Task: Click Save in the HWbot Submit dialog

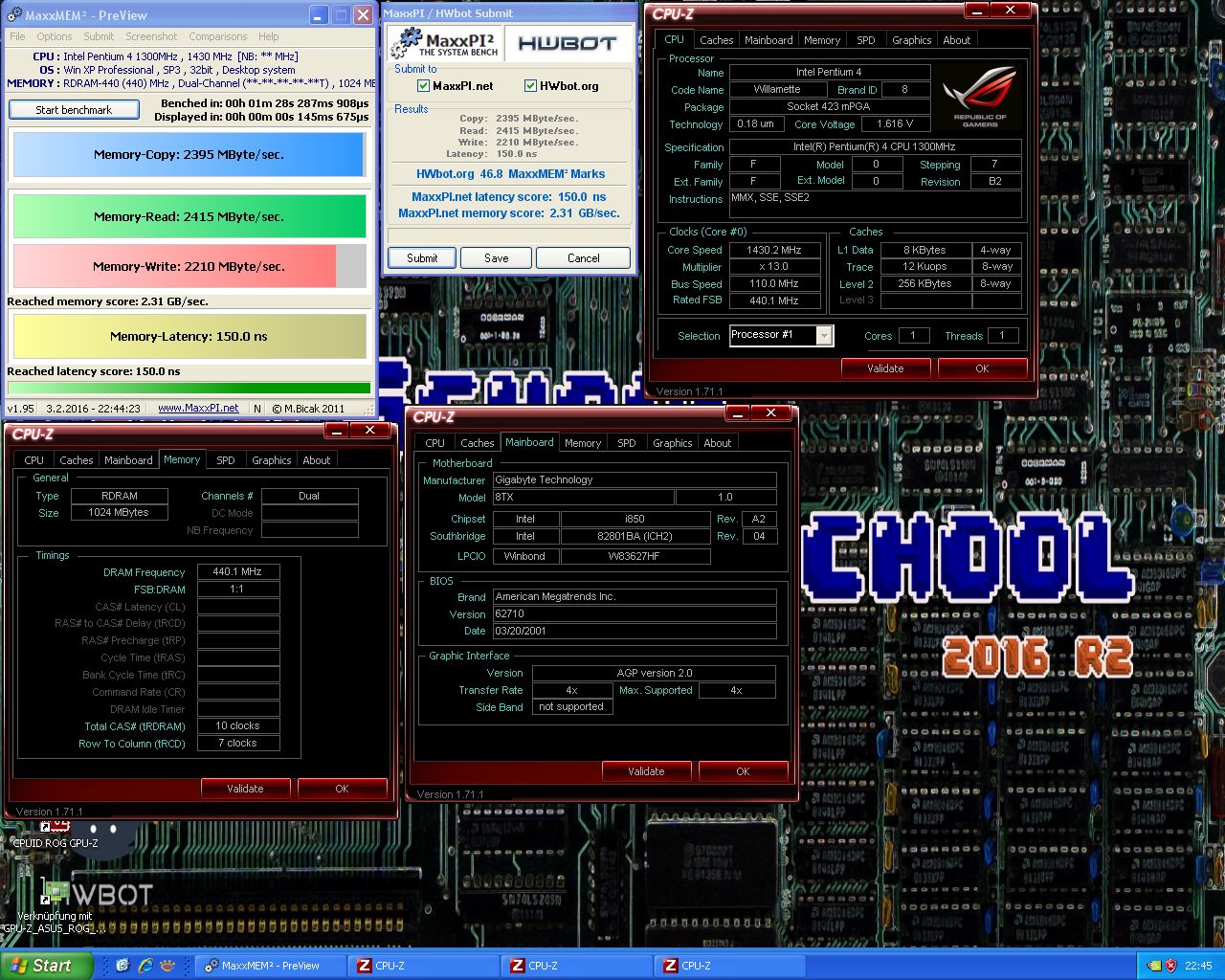Action: (497, 258)
